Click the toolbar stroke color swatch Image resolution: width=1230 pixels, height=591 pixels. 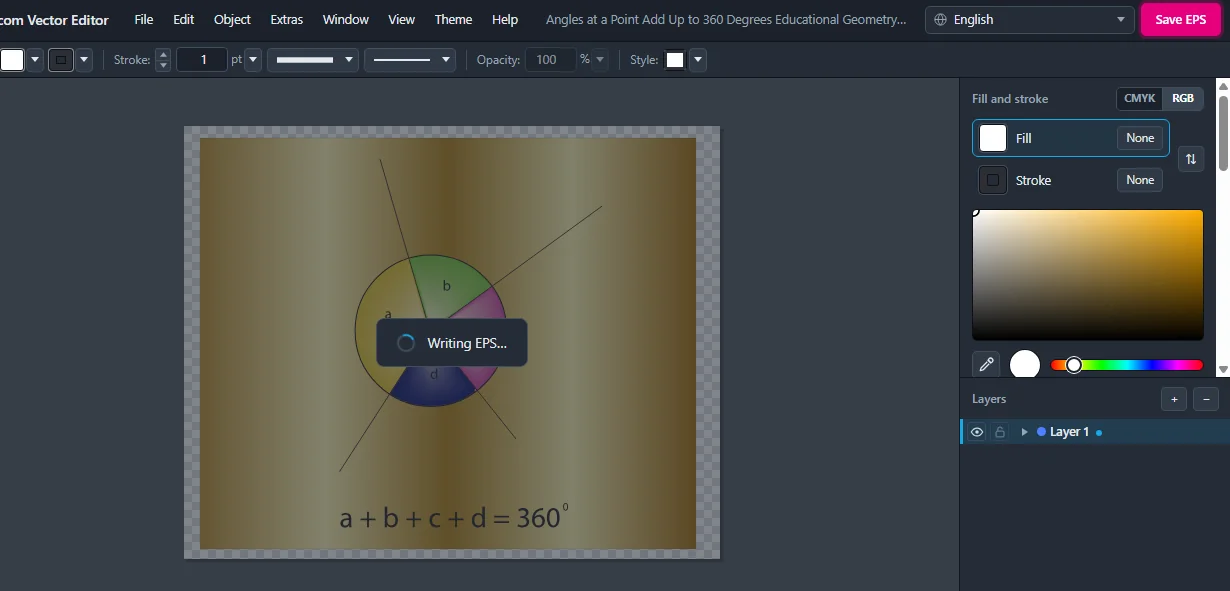tap(61, 60)
